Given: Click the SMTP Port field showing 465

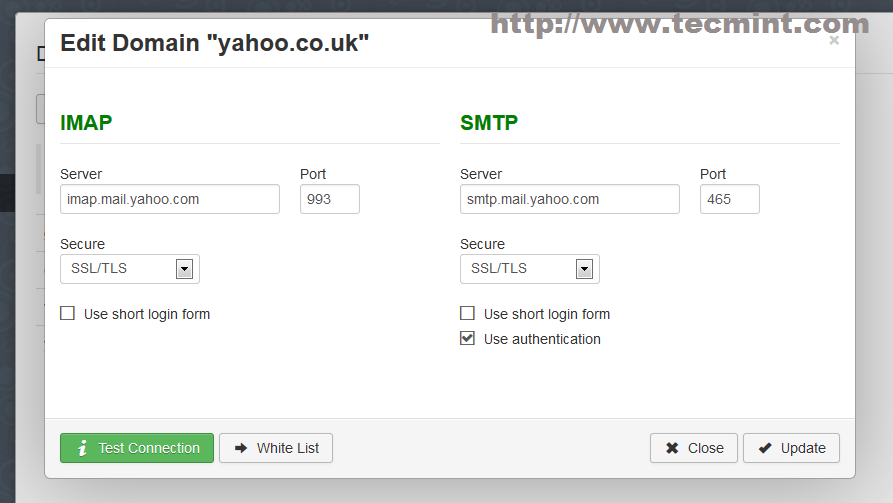Looking at the screenshot, I should coord(729,199).
